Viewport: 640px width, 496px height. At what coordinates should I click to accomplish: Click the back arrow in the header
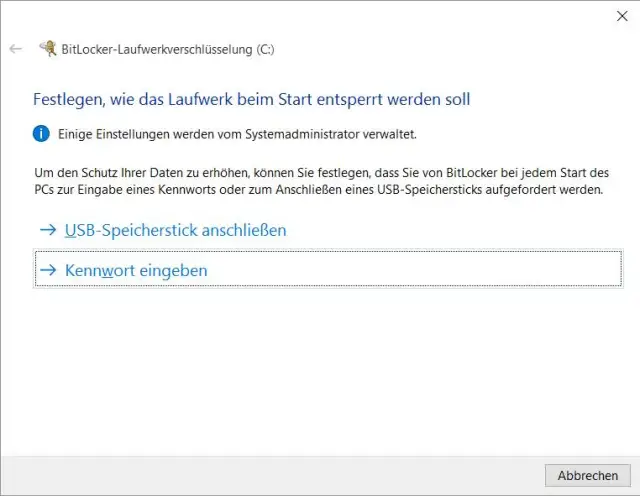(15, 48)
